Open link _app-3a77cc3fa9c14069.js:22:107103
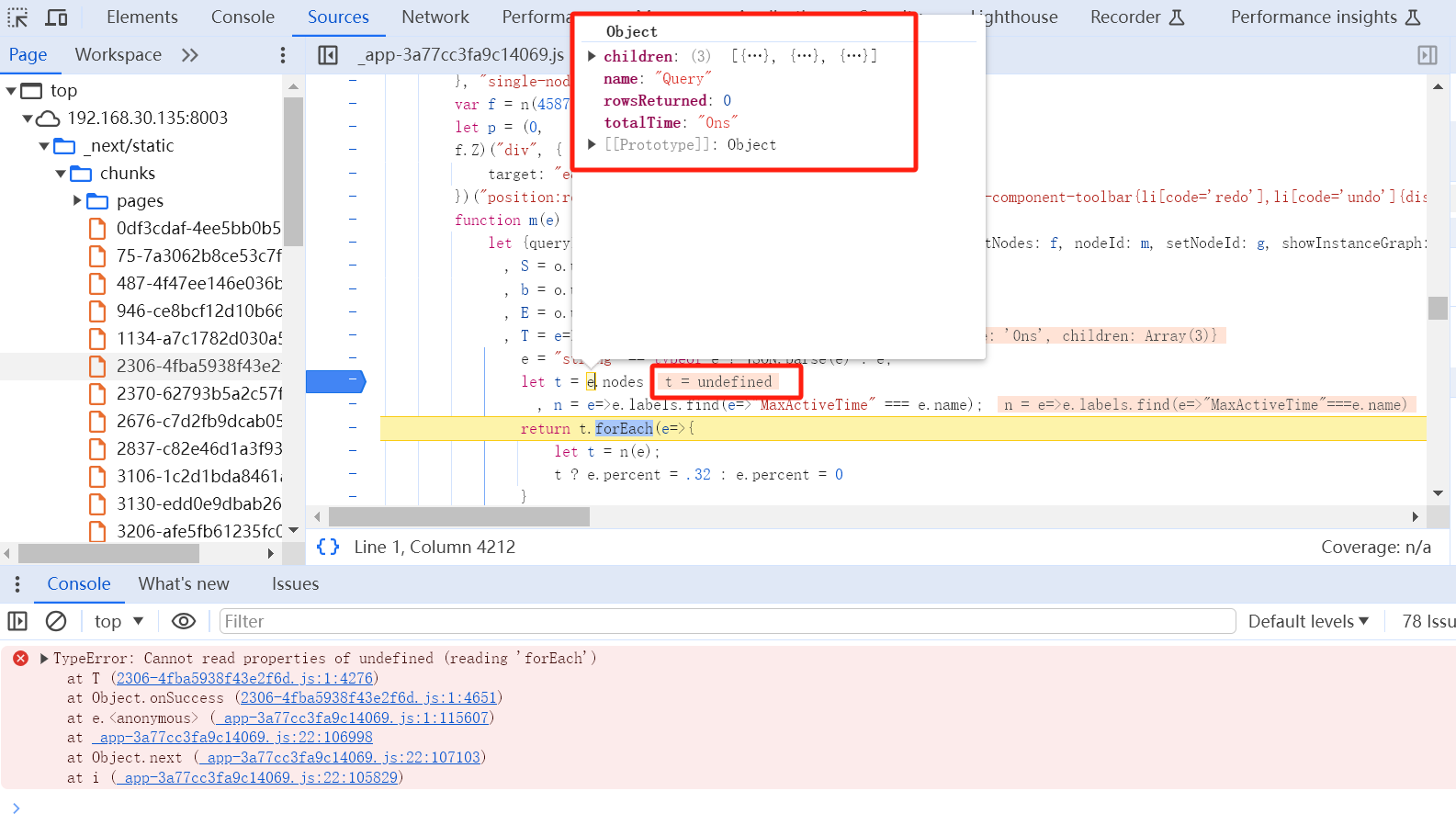Viewport: 1456px width, 825px height. (340, 758)
